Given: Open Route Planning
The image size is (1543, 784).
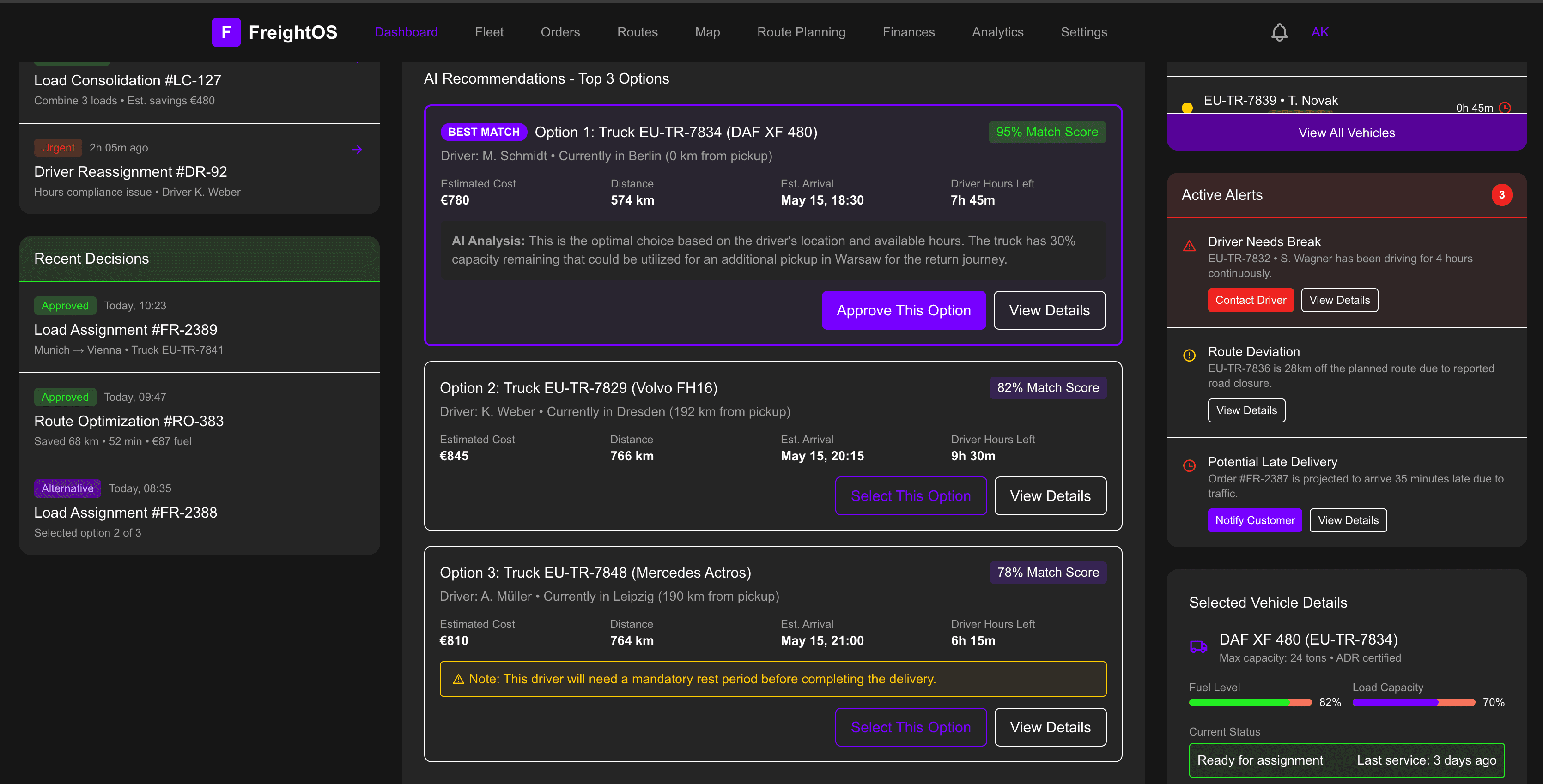Looking at the screenshot, I should coord(801,32).
